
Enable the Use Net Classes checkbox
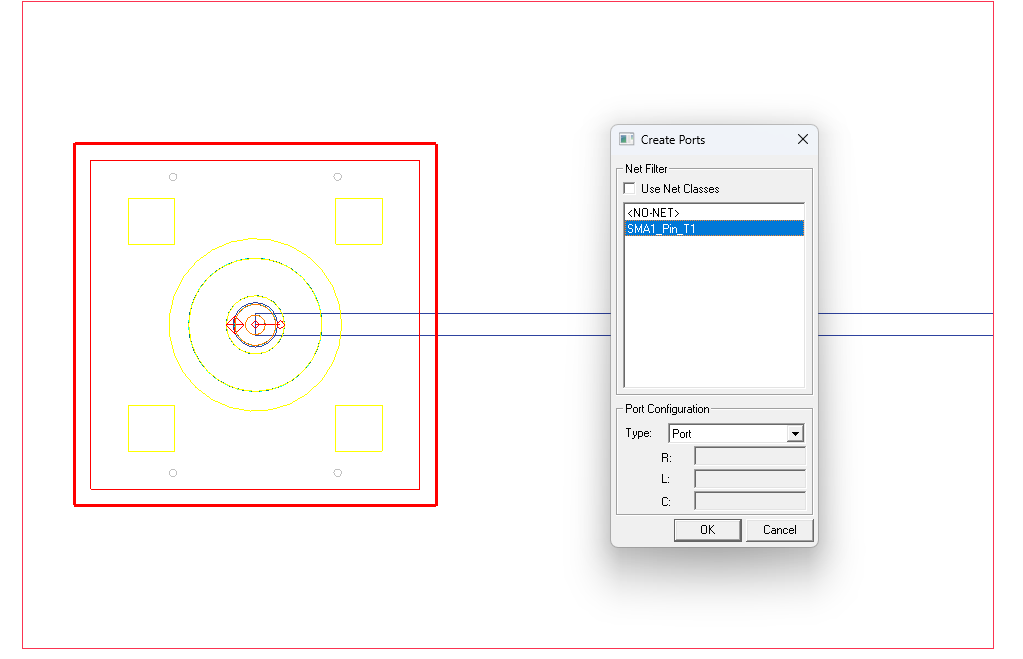(629, 188)
